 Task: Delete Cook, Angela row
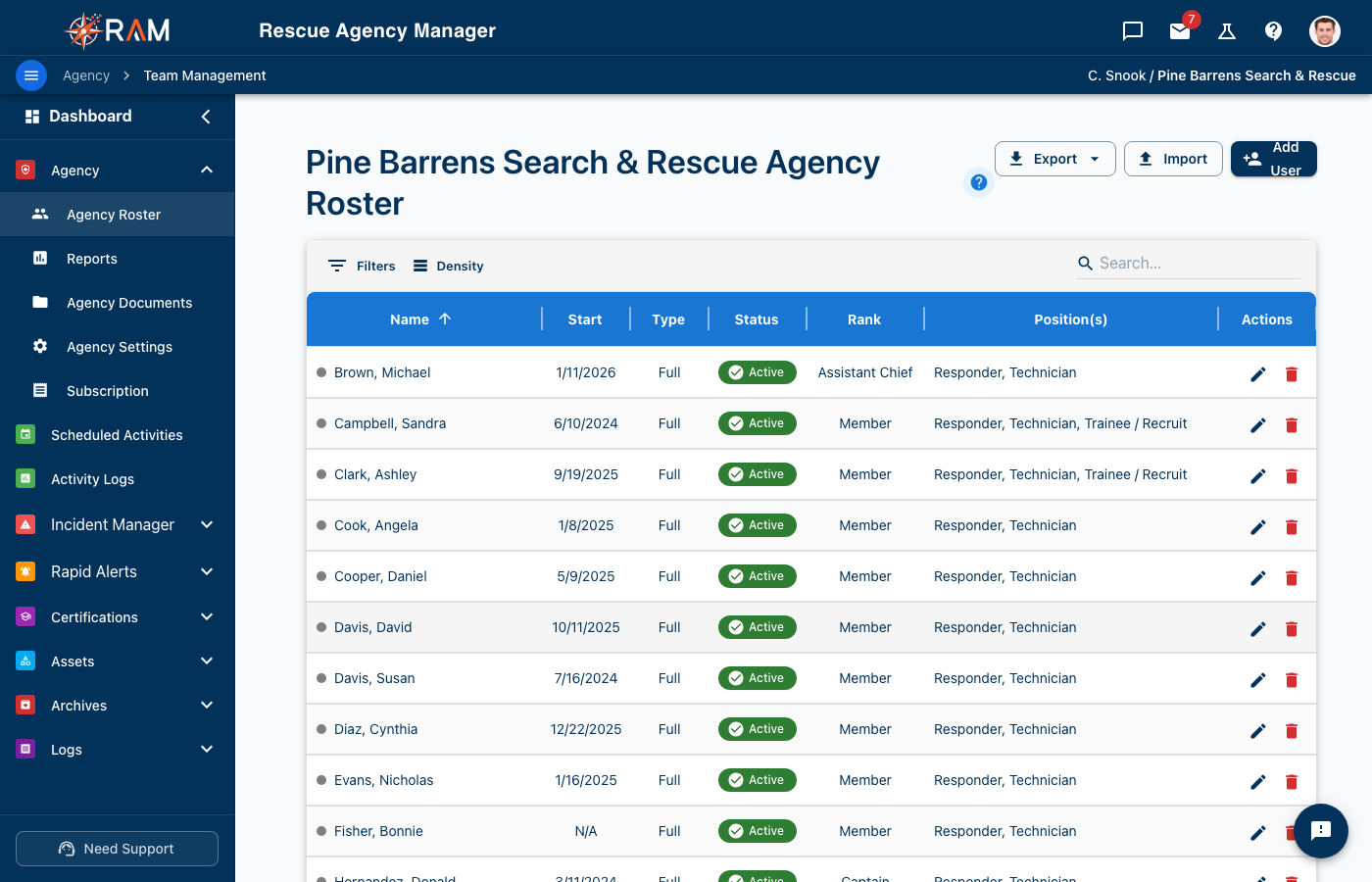tap(1292, 527)
